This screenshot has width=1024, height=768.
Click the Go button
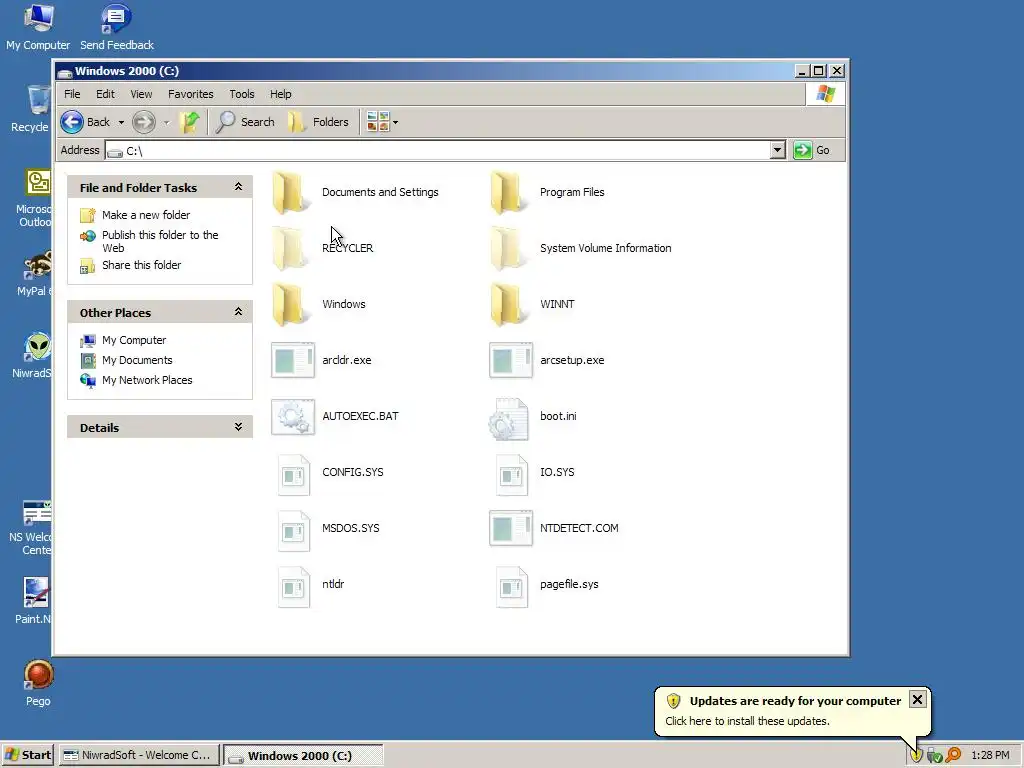812,150
